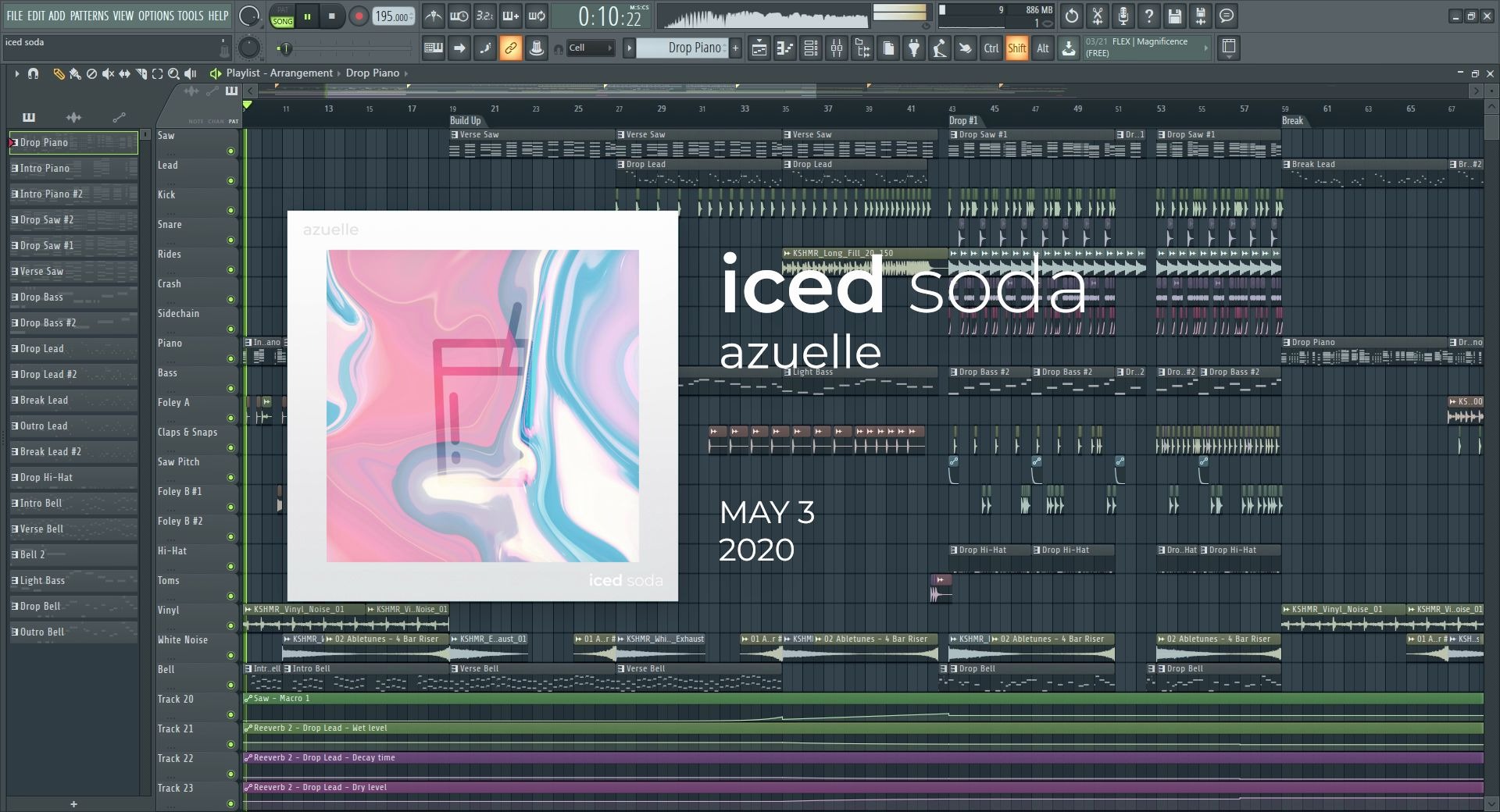The height and width of the screenshot is (812, 1500).
Task: Toggle auto-scroll arrow icon
Action: (459, 48)
